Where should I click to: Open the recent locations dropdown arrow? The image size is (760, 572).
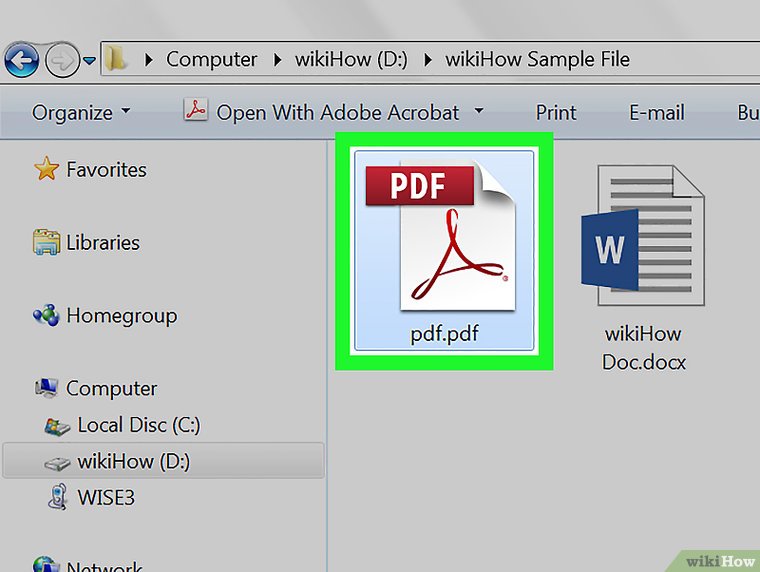90,60
